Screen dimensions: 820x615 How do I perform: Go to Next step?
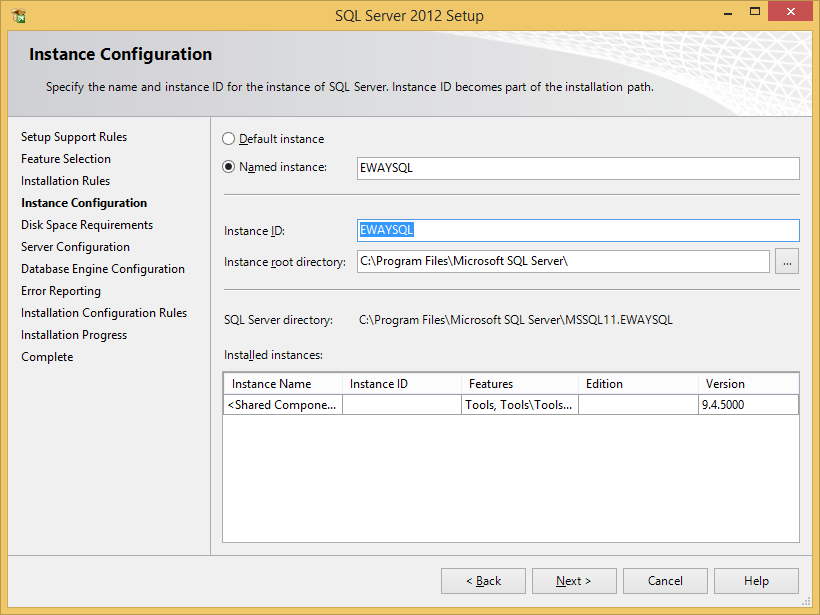[x=574, y=581]
